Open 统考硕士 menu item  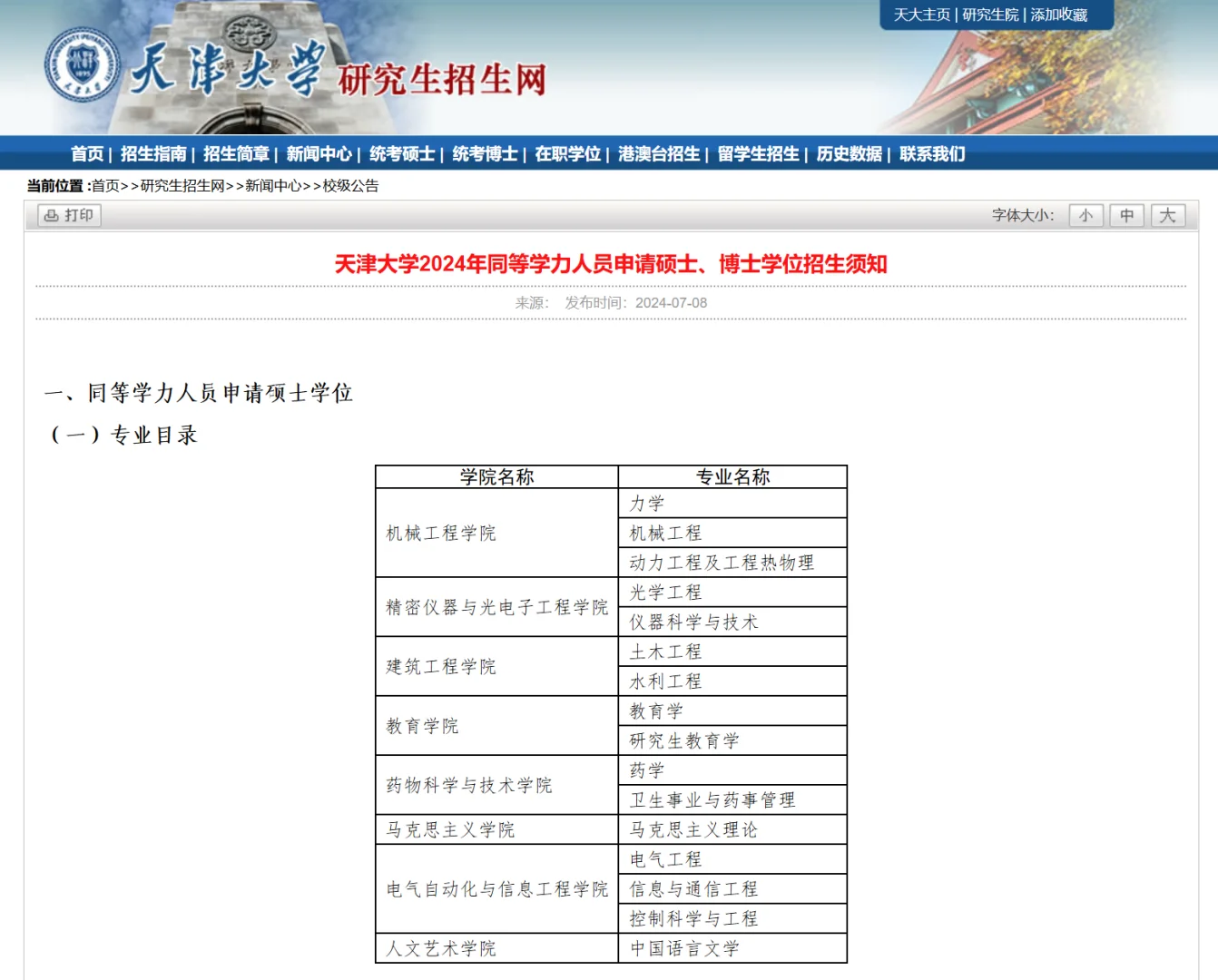pos(402,153)
